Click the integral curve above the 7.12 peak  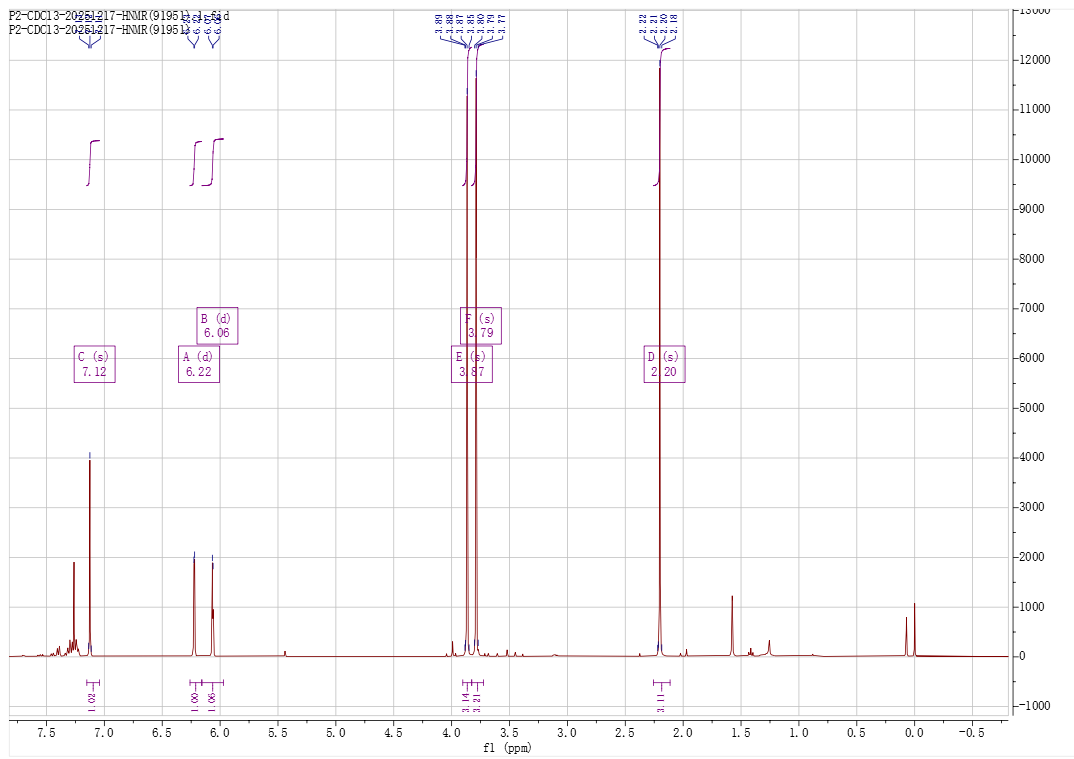tap(92, 160)
